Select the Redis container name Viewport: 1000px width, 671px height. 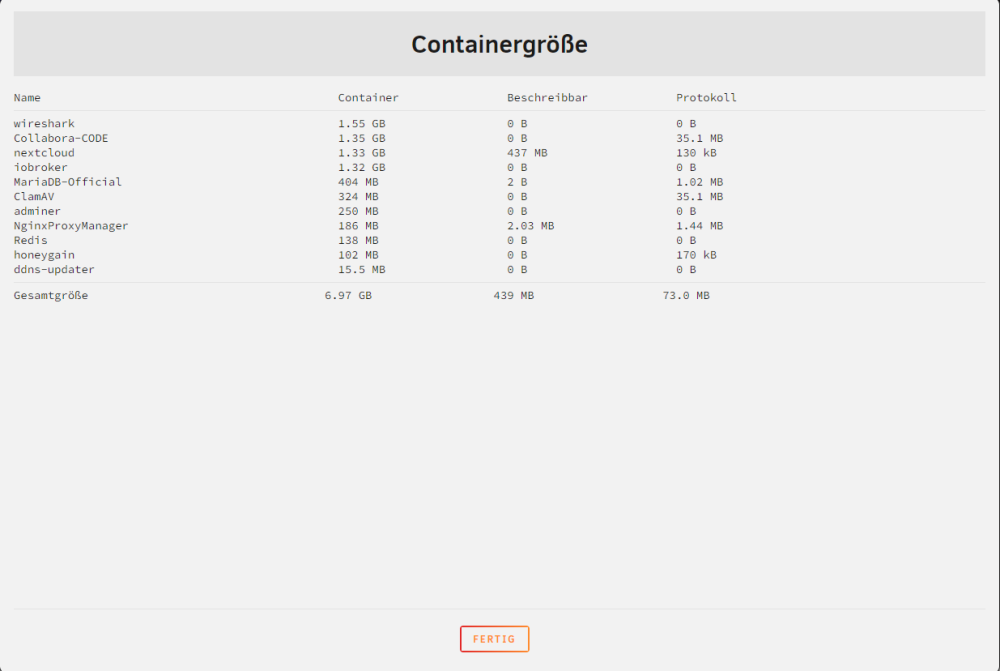pos(31,240)
